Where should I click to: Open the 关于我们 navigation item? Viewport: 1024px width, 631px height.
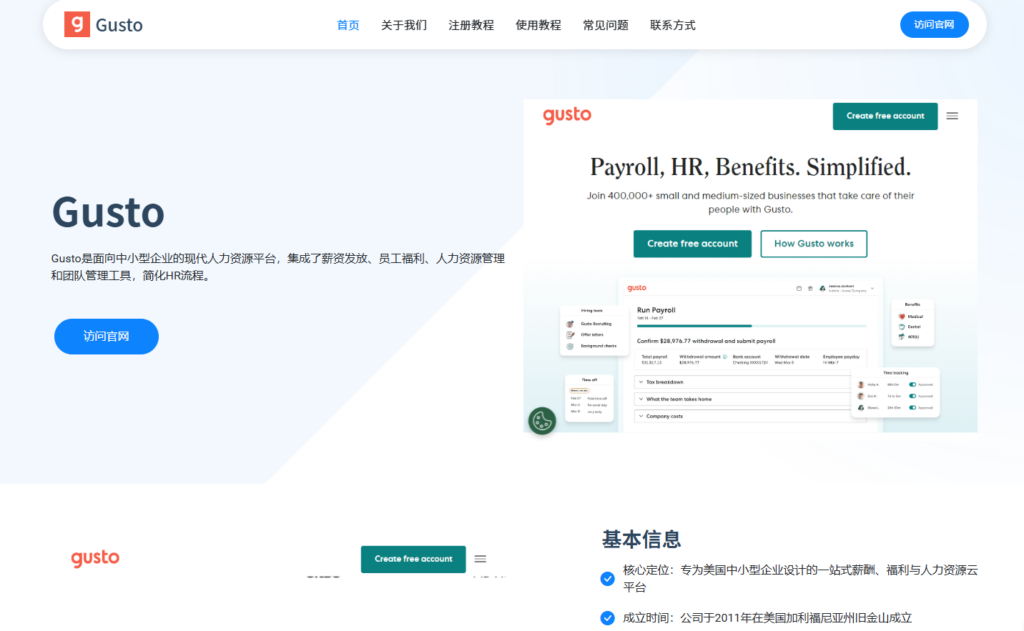pos(403,25)
